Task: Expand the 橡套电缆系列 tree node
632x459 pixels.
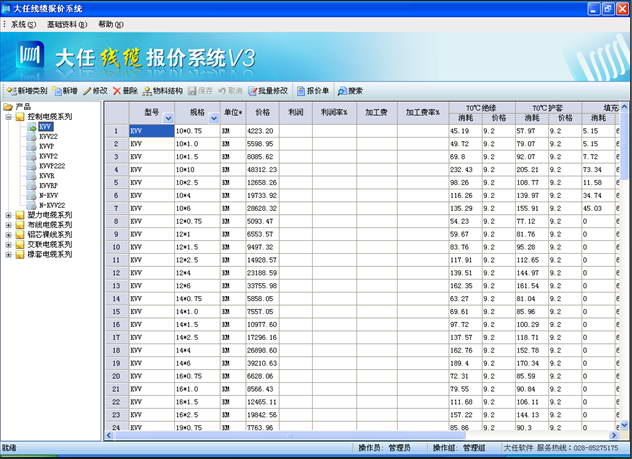Action: [x=8, y=254]
